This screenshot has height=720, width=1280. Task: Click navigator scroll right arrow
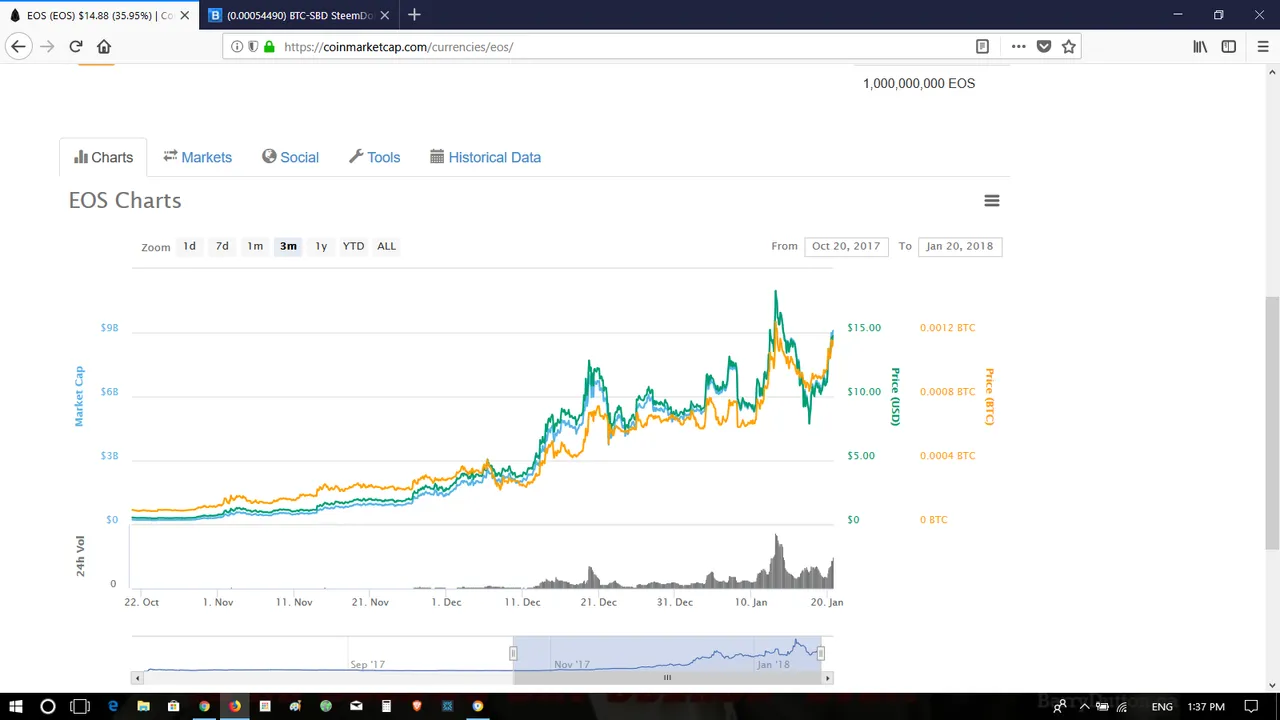point(827,678)
